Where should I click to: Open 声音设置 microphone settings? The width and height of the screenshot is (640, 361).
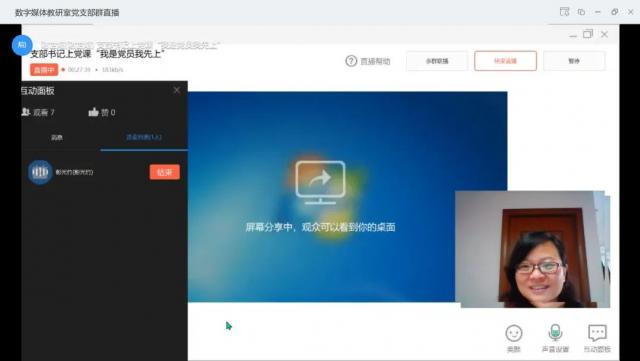point(555,333)
